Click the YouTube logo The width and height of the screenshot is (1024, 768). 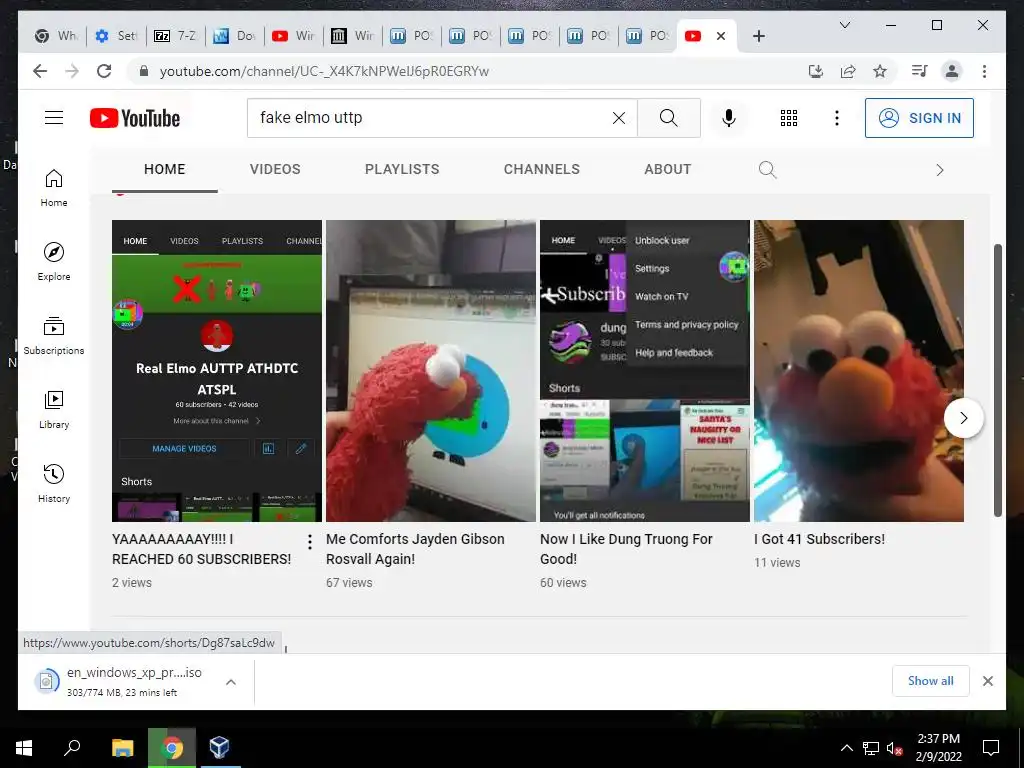(x=135, y=118)
